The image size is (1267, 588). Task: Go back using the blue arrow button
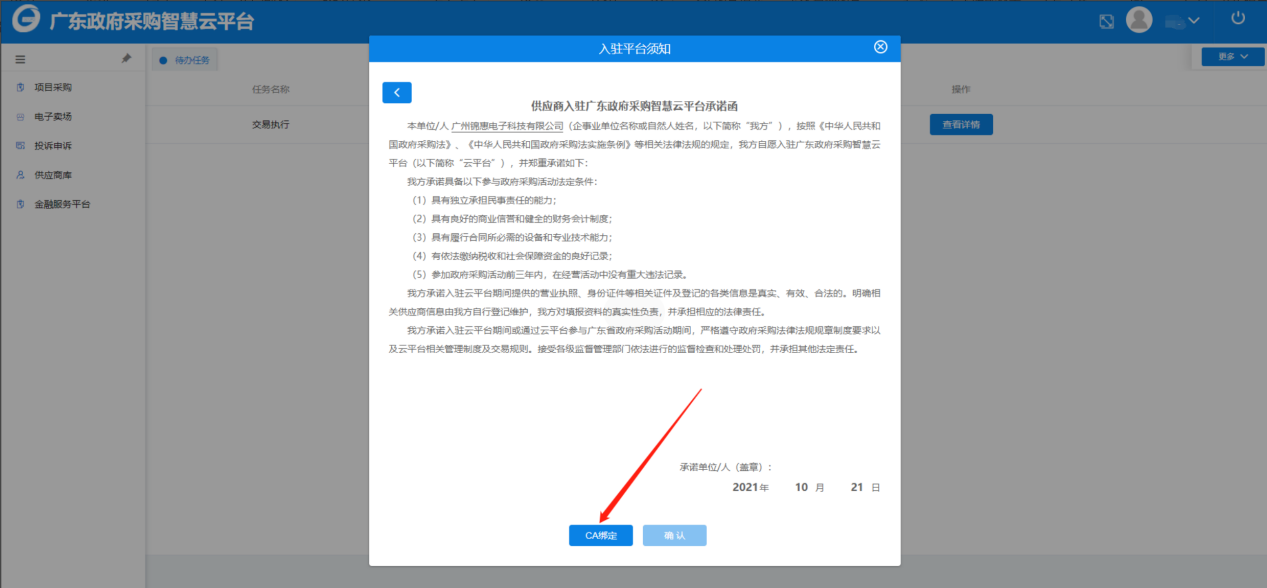(x=397, y=93)
